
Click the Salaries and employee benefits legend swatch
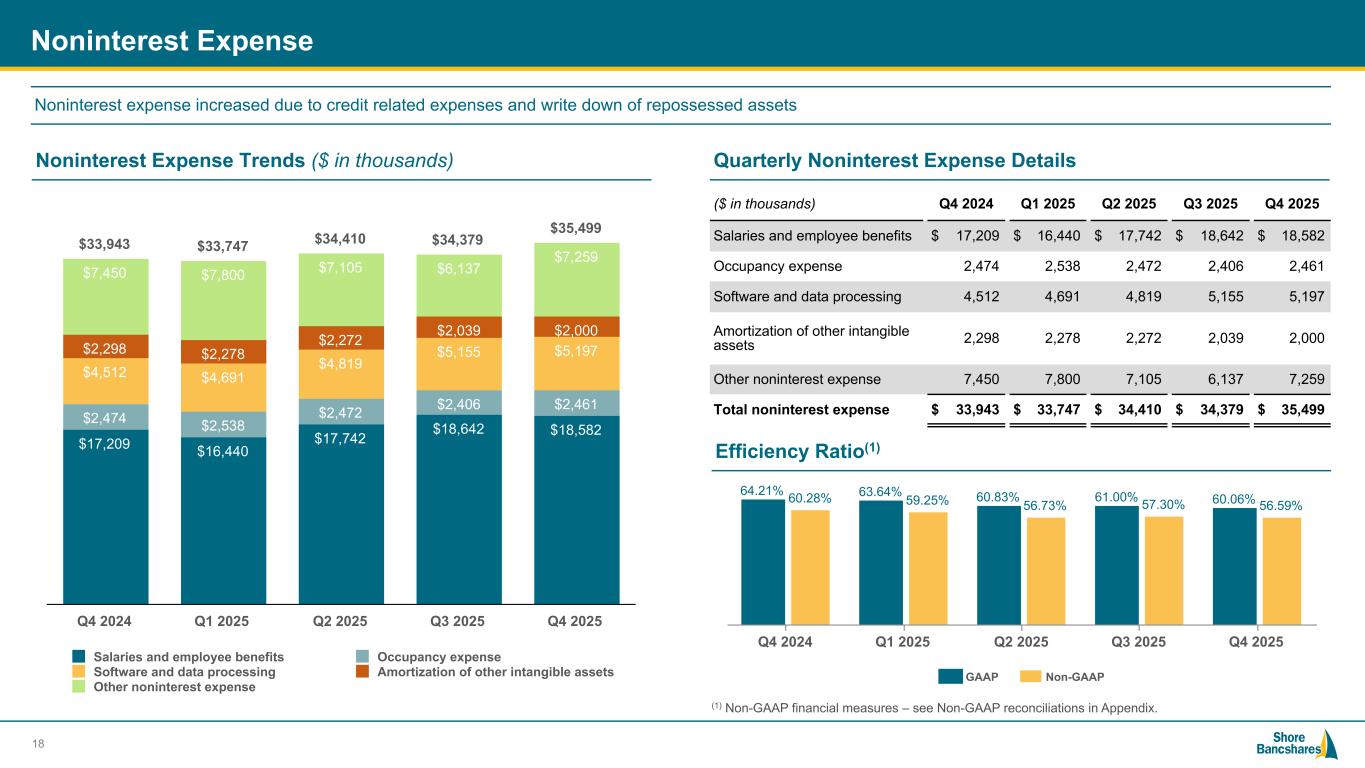click(79, 657)
